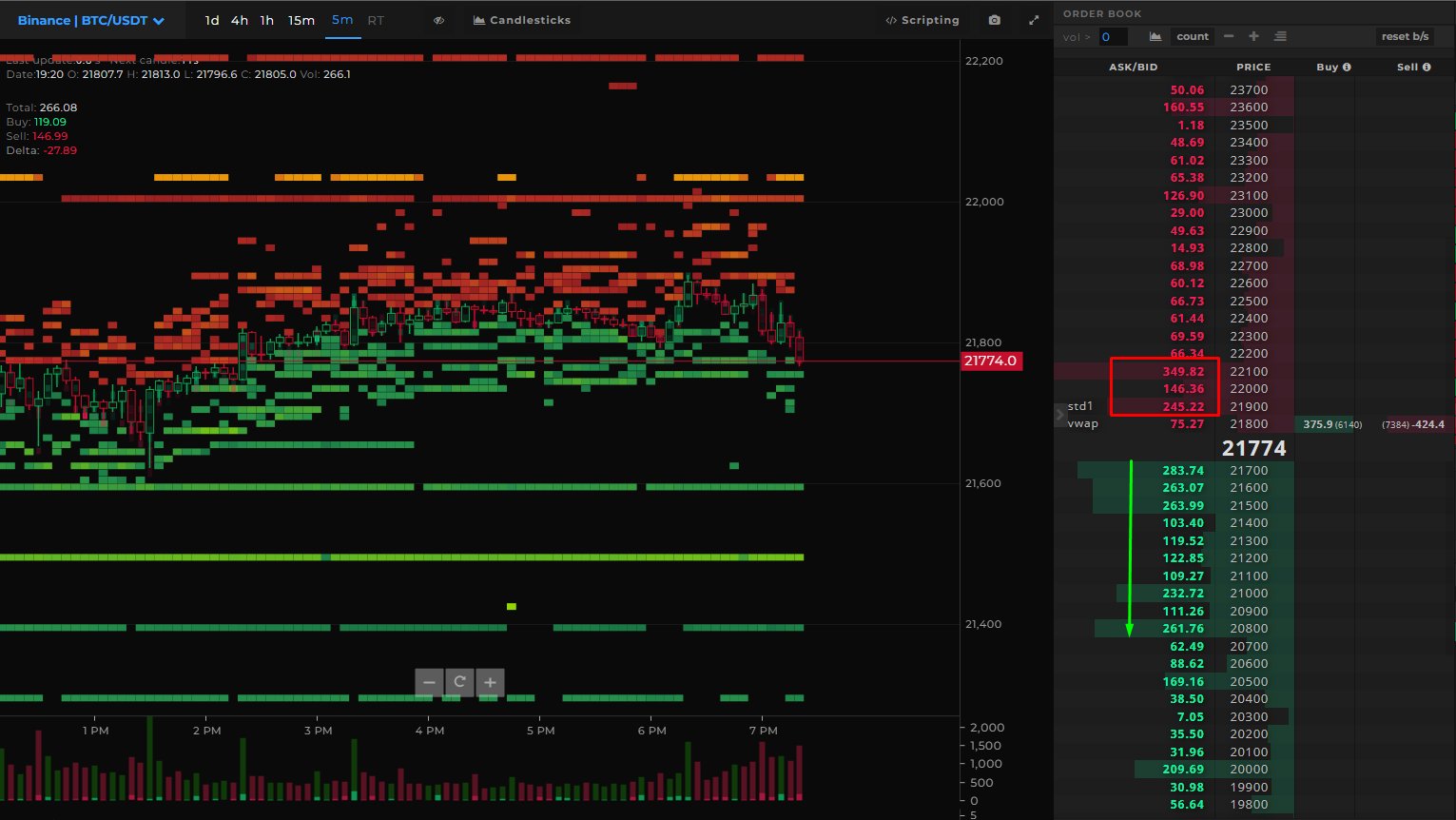
Task: Decrease order book grouping with the minus icon
Action: pos(1228,36)
